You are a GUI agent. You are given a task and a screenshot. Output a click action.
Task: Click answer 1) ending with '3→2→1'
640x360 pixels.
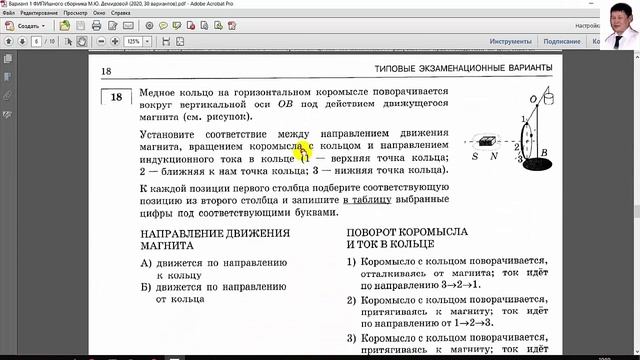click(447, 273)
